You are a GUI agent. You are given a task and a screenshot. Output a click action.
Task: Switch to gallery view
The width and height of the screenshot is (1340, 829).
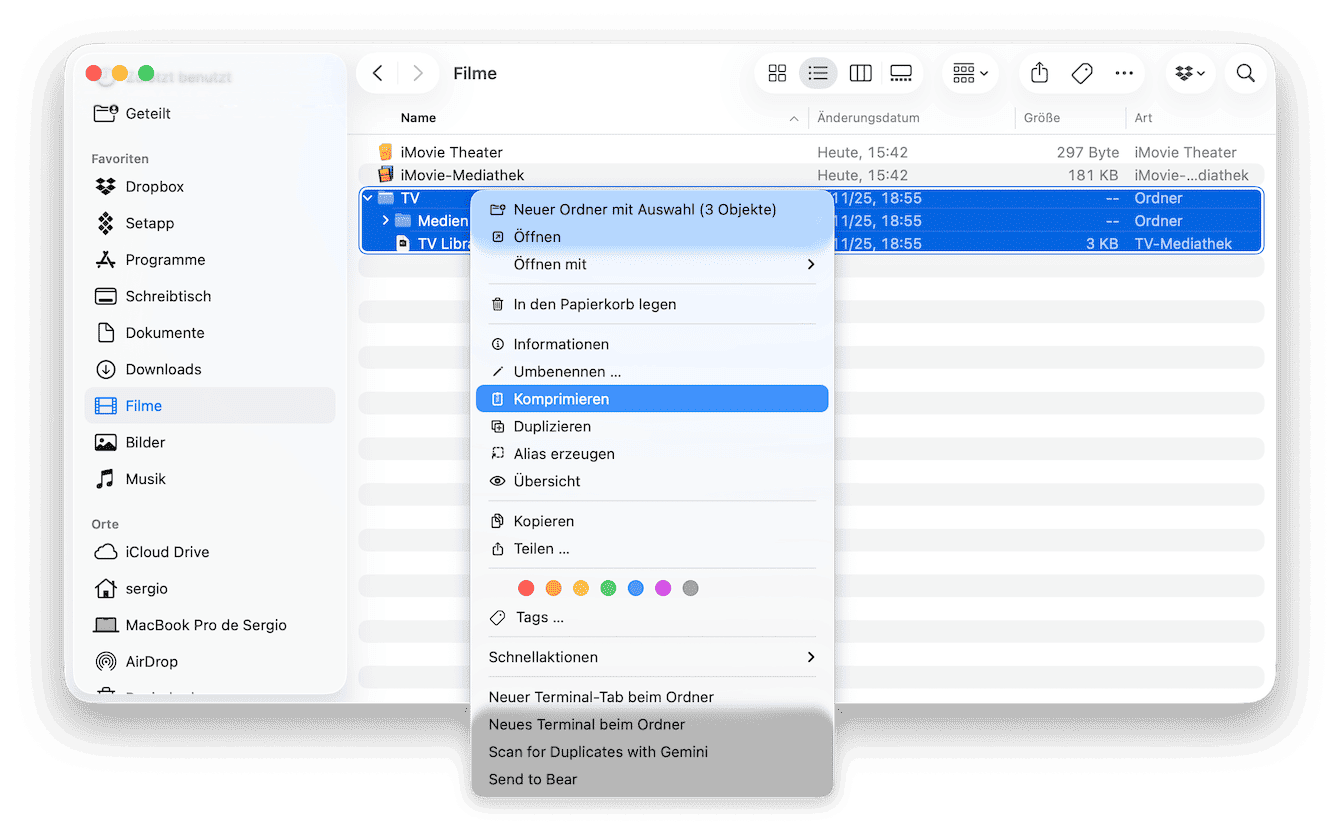tap(901, 73)
